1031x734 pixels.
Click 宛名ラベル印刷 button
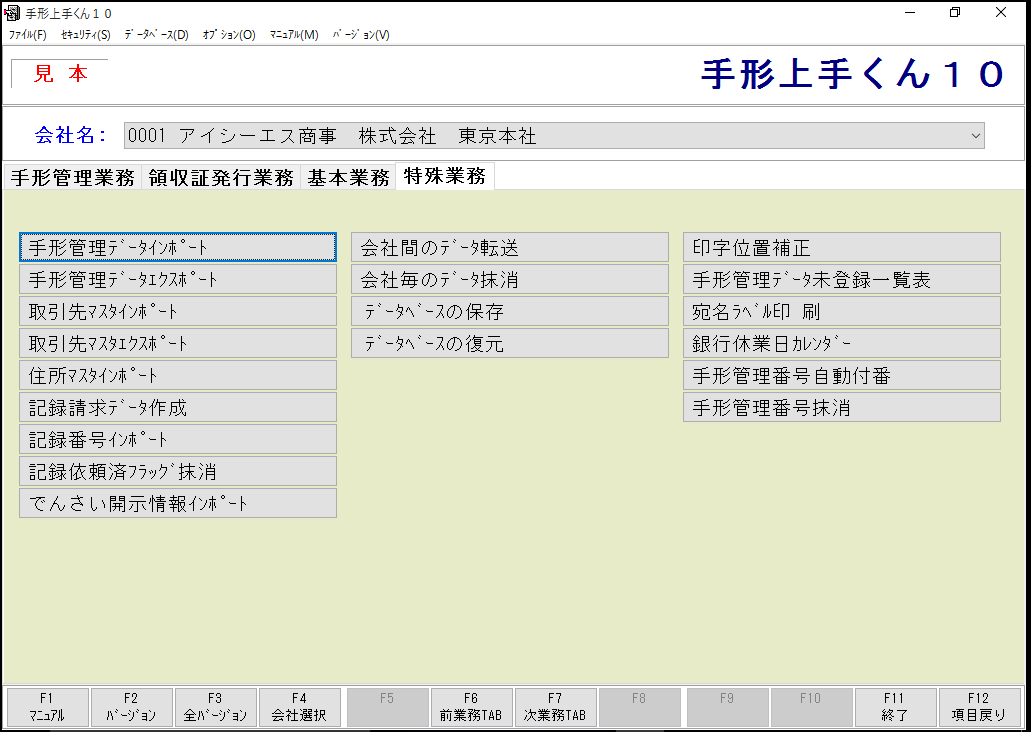pyautogui.click(x=842, y=311)
